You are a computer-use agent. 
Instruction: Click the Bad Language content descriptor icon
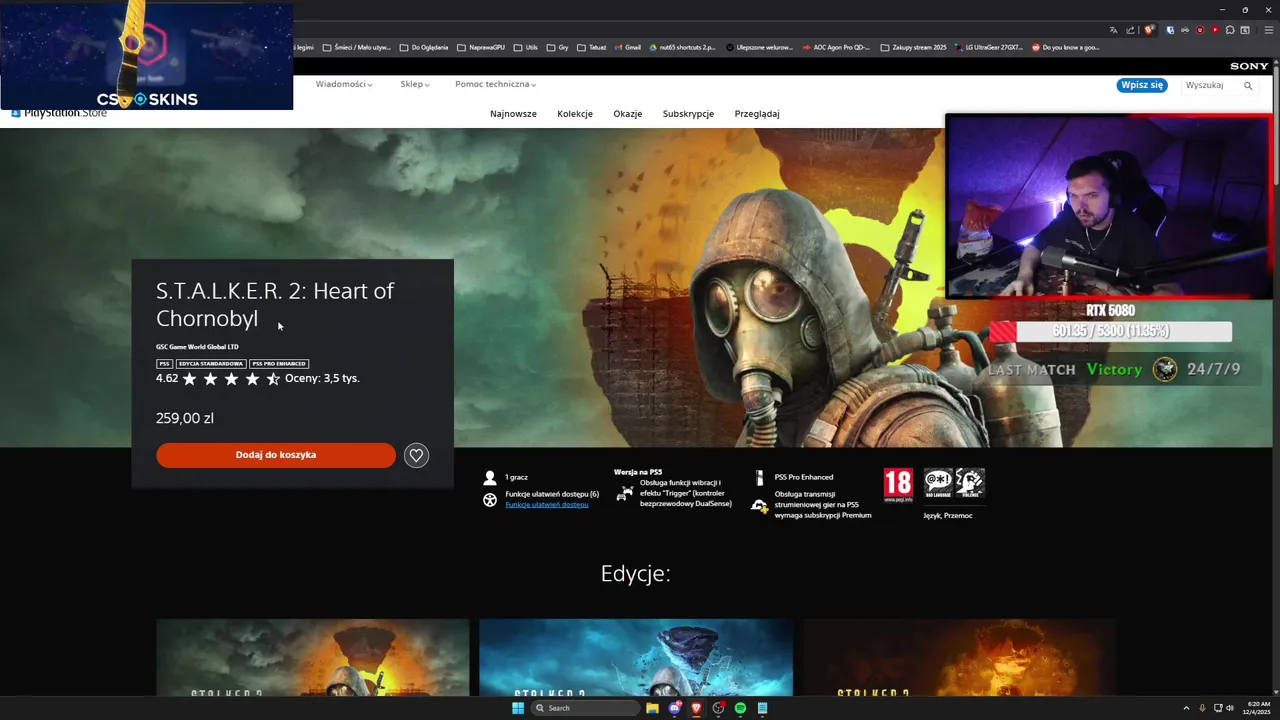pyautogui.click(x=938, y=483)
